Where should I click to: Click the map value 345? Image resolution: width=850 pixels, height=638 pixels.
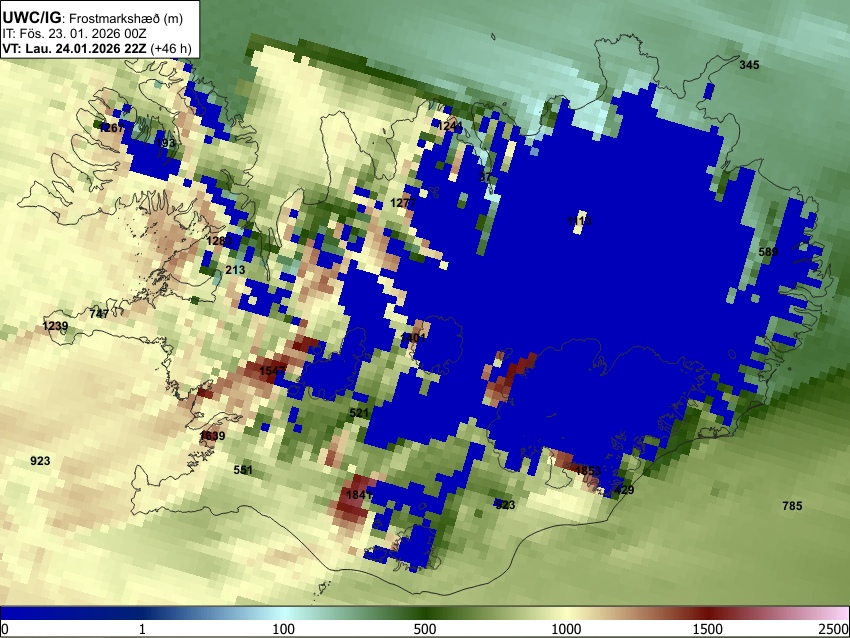(x=749, y=65)
